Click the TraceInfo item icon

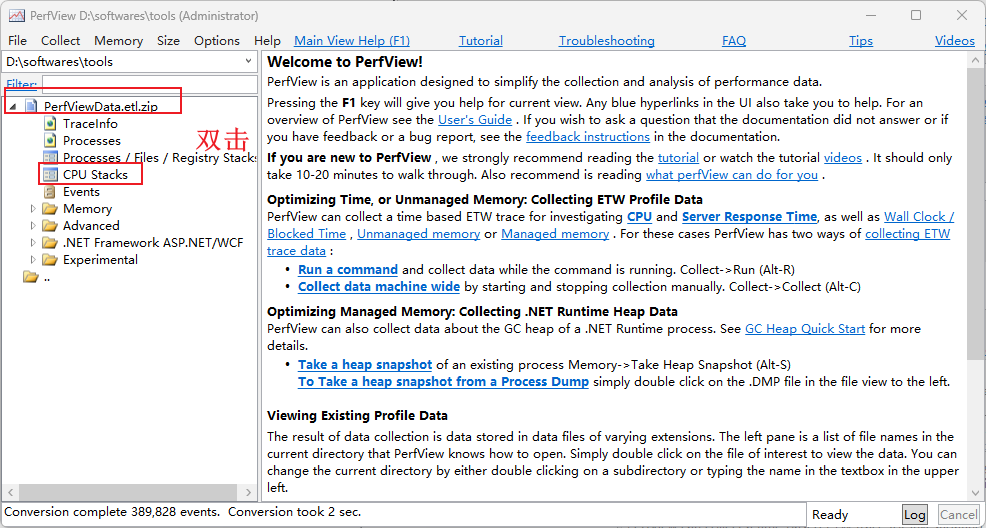pyautogui.click(x=50, y=124)
